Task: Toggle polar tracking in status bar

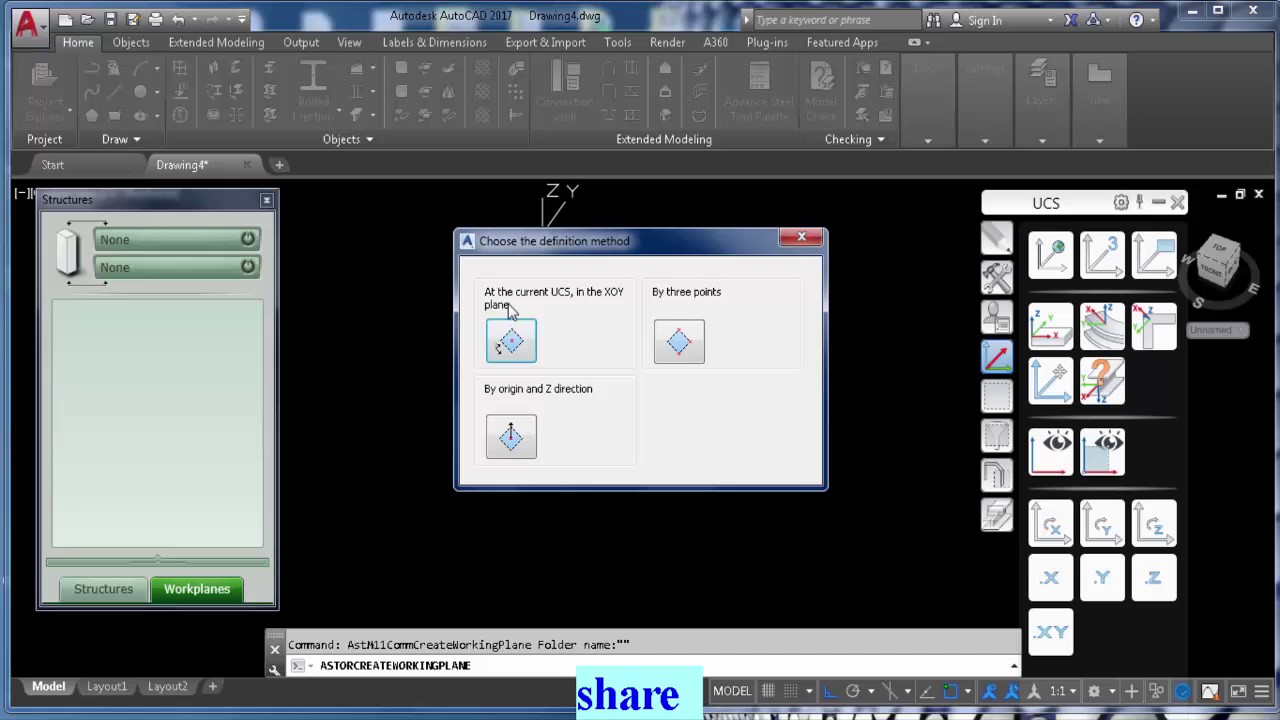Action: click(853, 691)
